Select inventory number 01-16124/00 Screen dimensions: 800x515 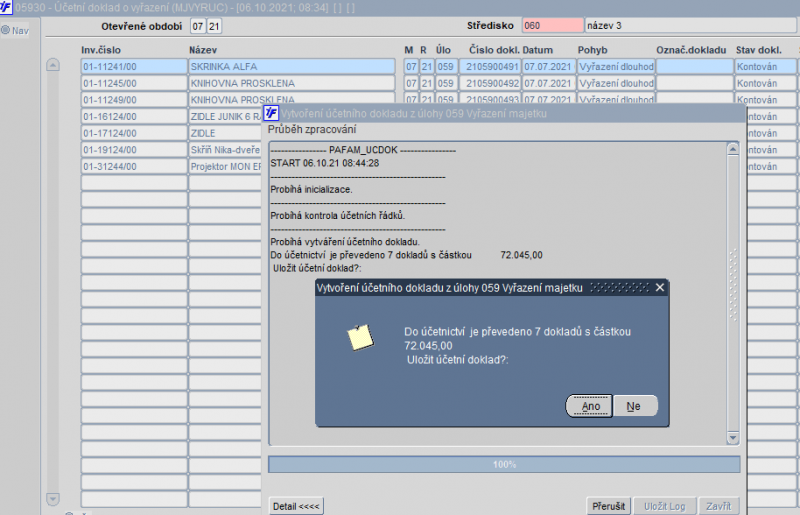click(134, 116)
